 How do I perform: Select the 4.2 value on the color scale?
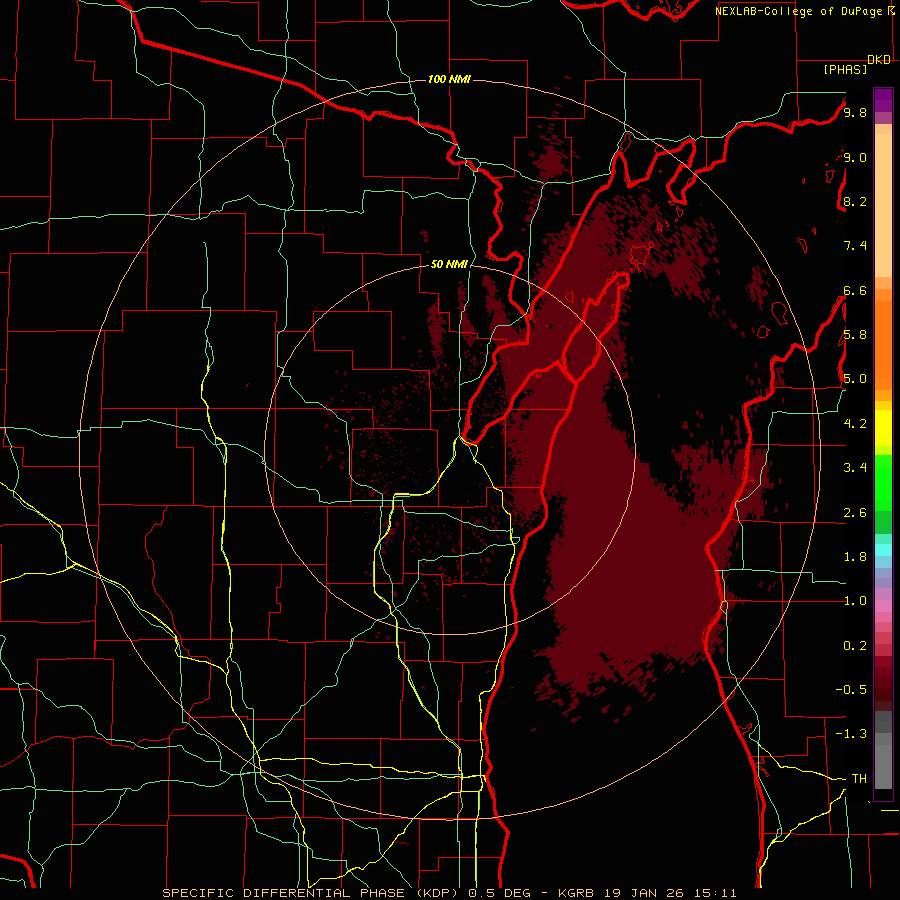855,424
